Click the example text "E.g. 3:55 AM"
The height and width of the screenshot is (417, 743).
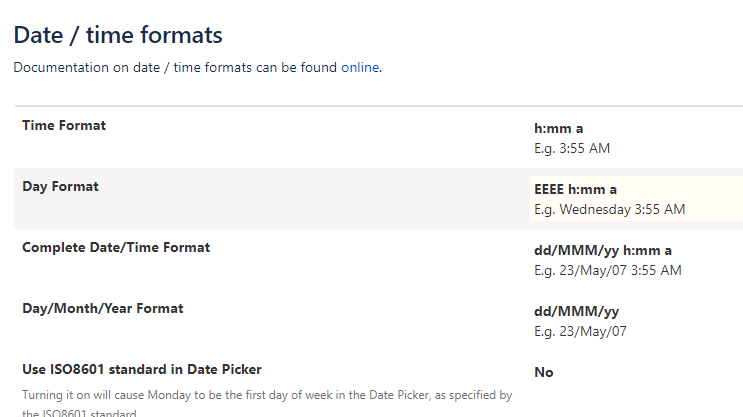572,149
